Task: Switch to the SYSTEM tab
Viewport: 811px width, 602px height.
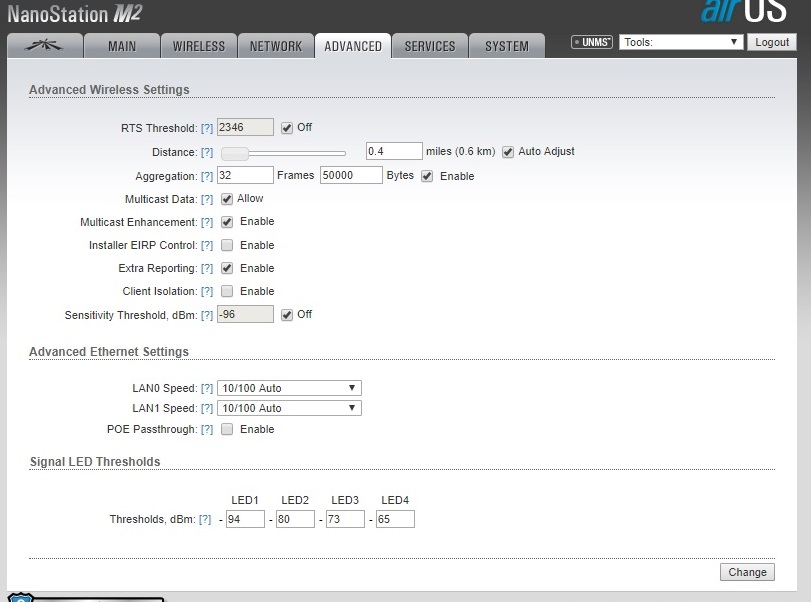Action: (507, 46)
